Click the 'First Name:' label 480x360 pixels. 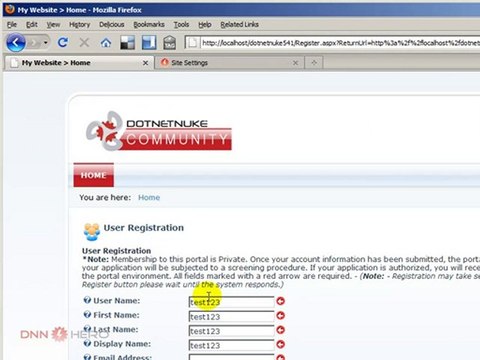116,315
